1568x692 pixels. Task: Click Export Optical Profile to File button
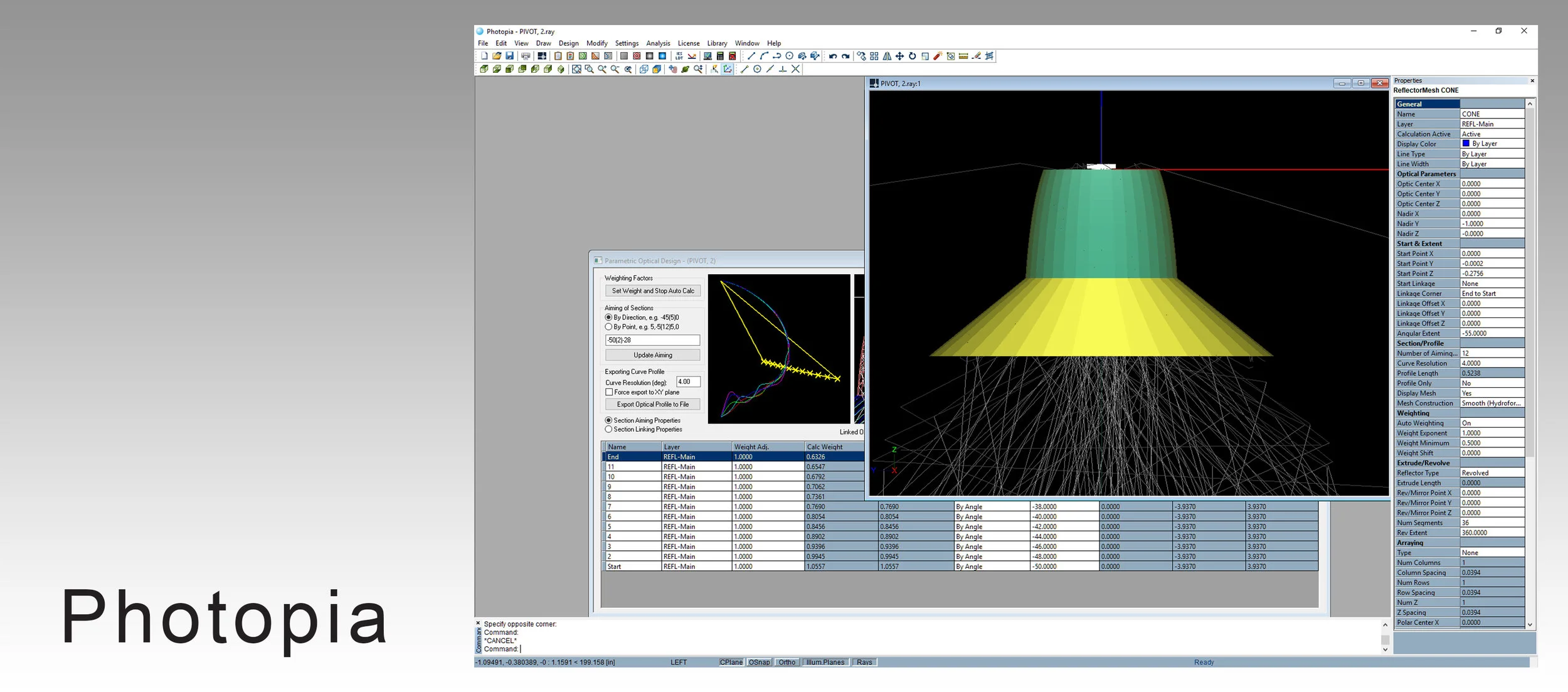click(653, 405)
